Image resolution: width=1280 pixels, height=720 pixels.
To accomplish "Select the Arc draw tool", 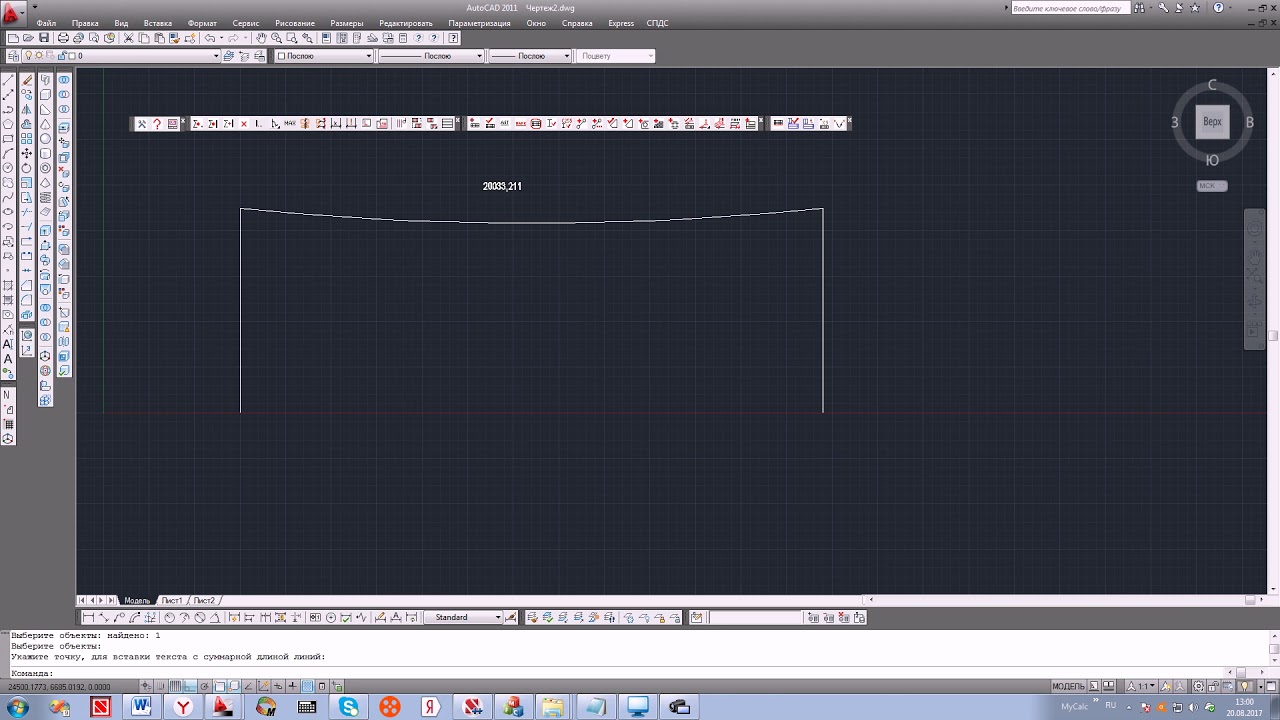I will [8, 152].
